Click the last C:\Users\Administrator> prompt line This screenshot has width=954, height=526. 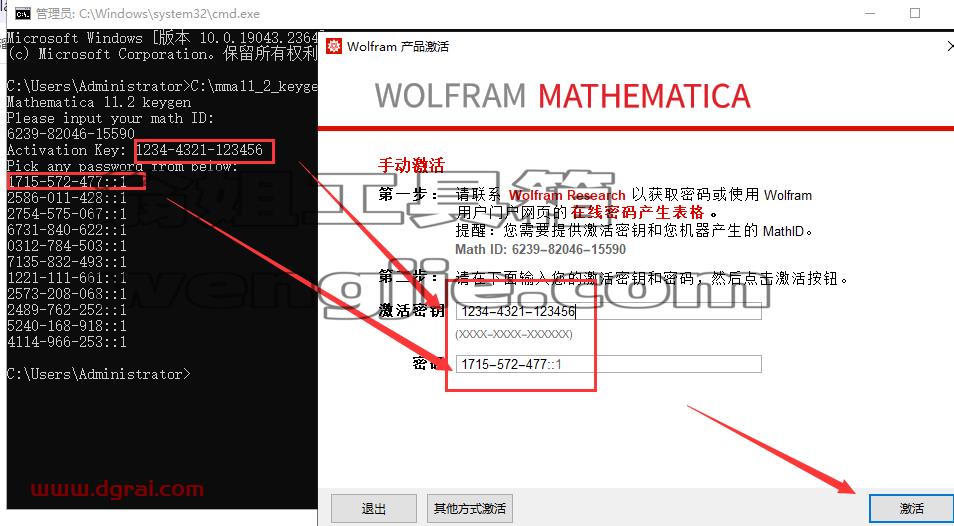(x=99, y=374)
